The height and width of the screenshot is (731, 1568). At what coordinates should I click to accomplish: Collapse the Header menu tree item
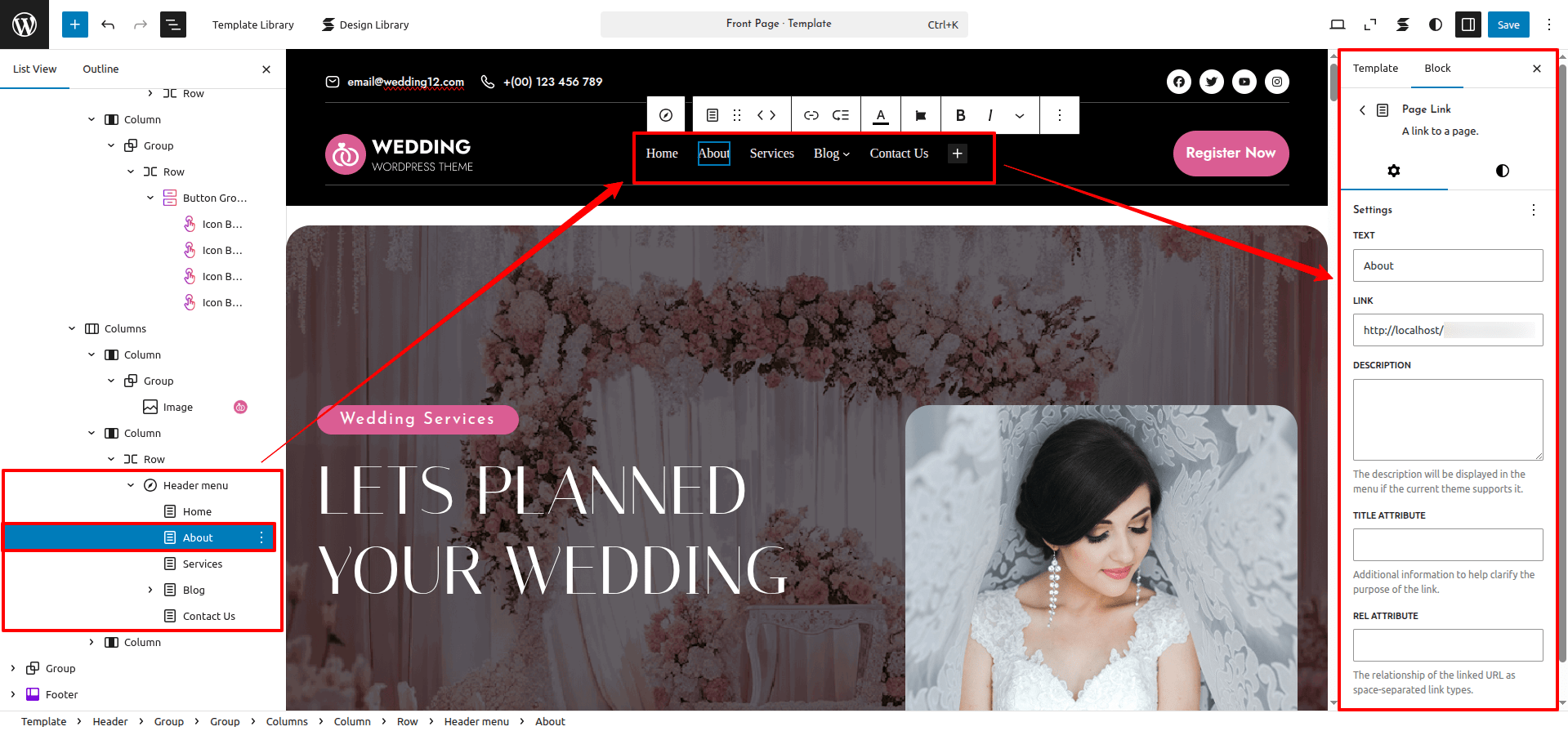tap(131, 485)
